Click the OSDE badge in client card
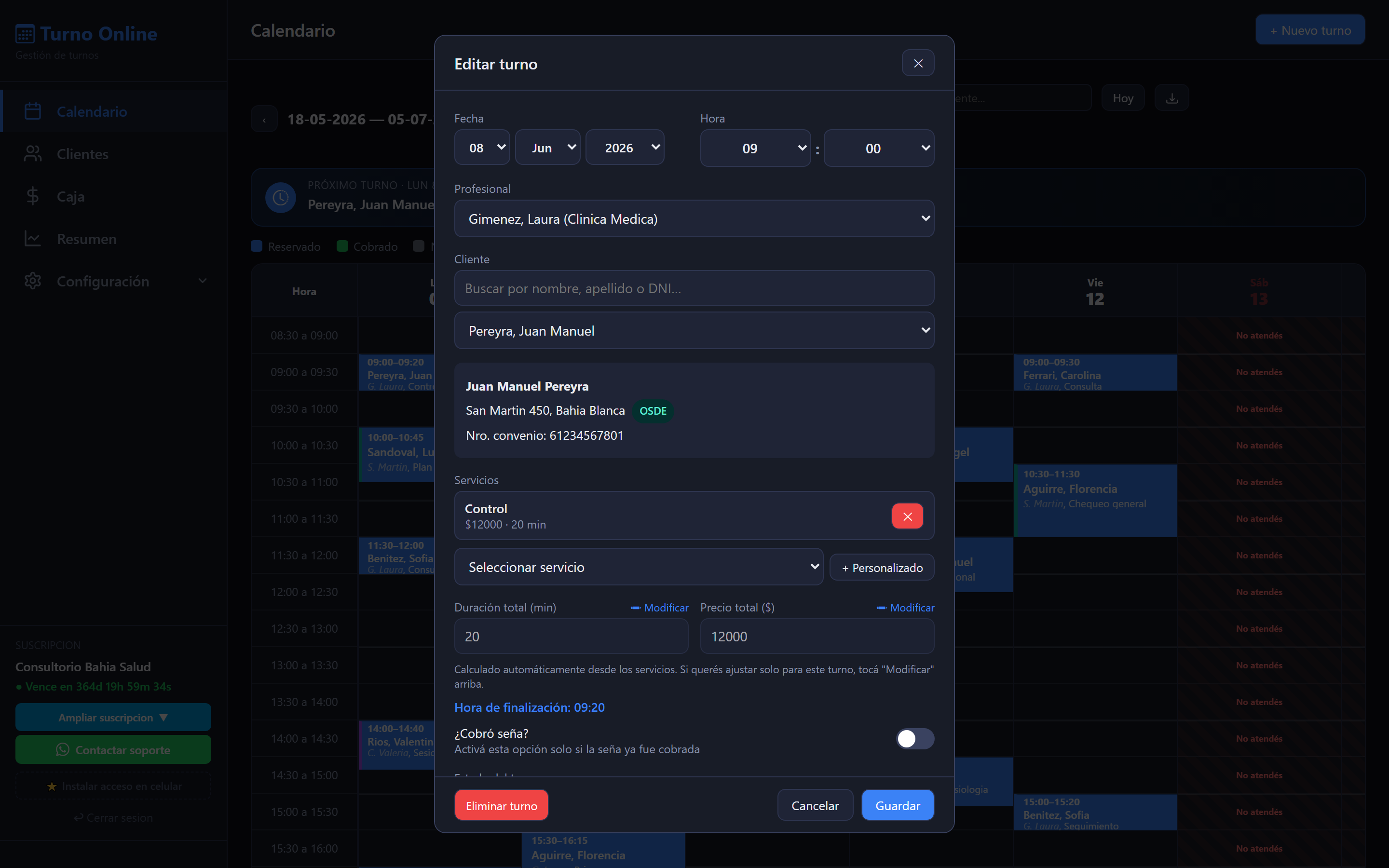Image resolution: width=1389 pixels, height=868 pixels. tap(653, 411)
